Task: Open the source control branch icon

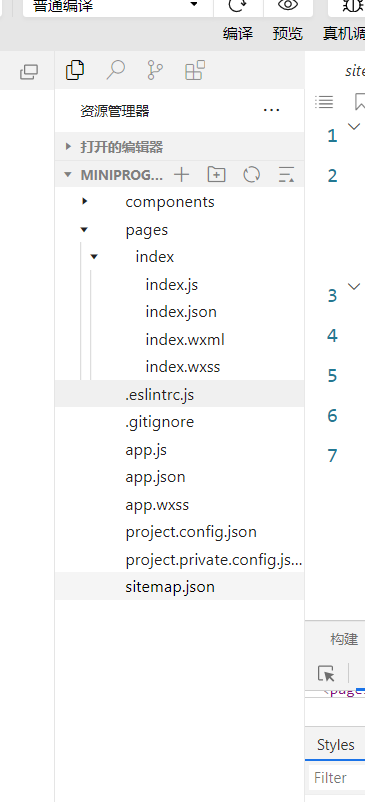Action: [155, 70]
